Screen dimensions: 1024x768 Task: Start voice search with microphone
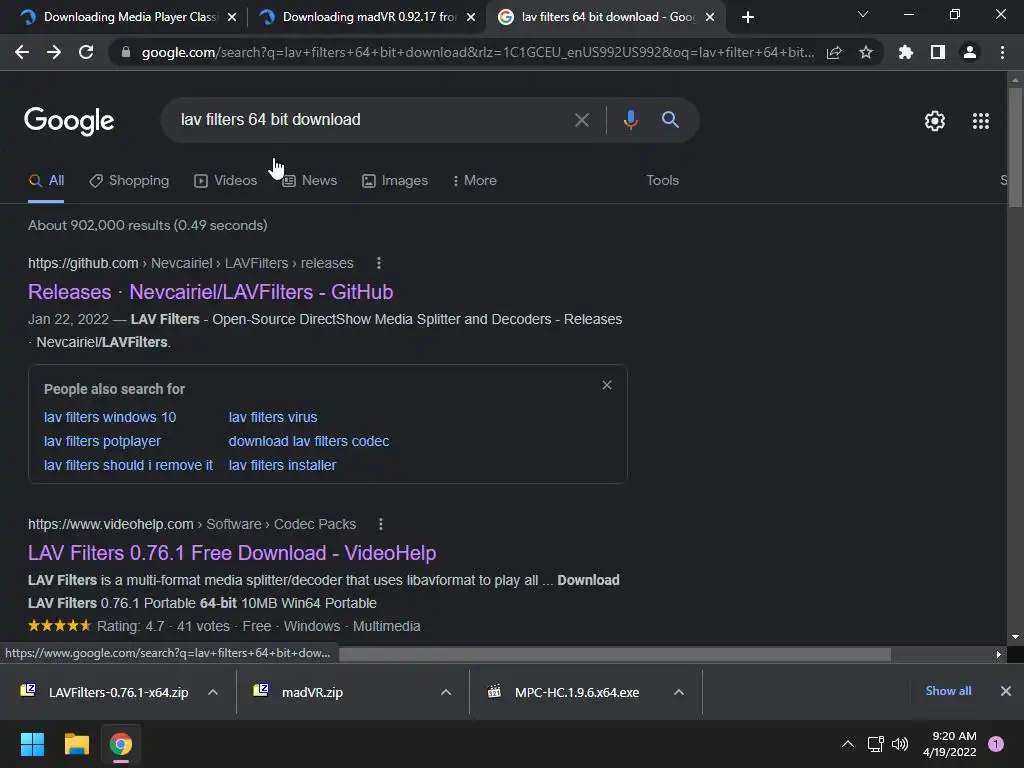[630, 120]
